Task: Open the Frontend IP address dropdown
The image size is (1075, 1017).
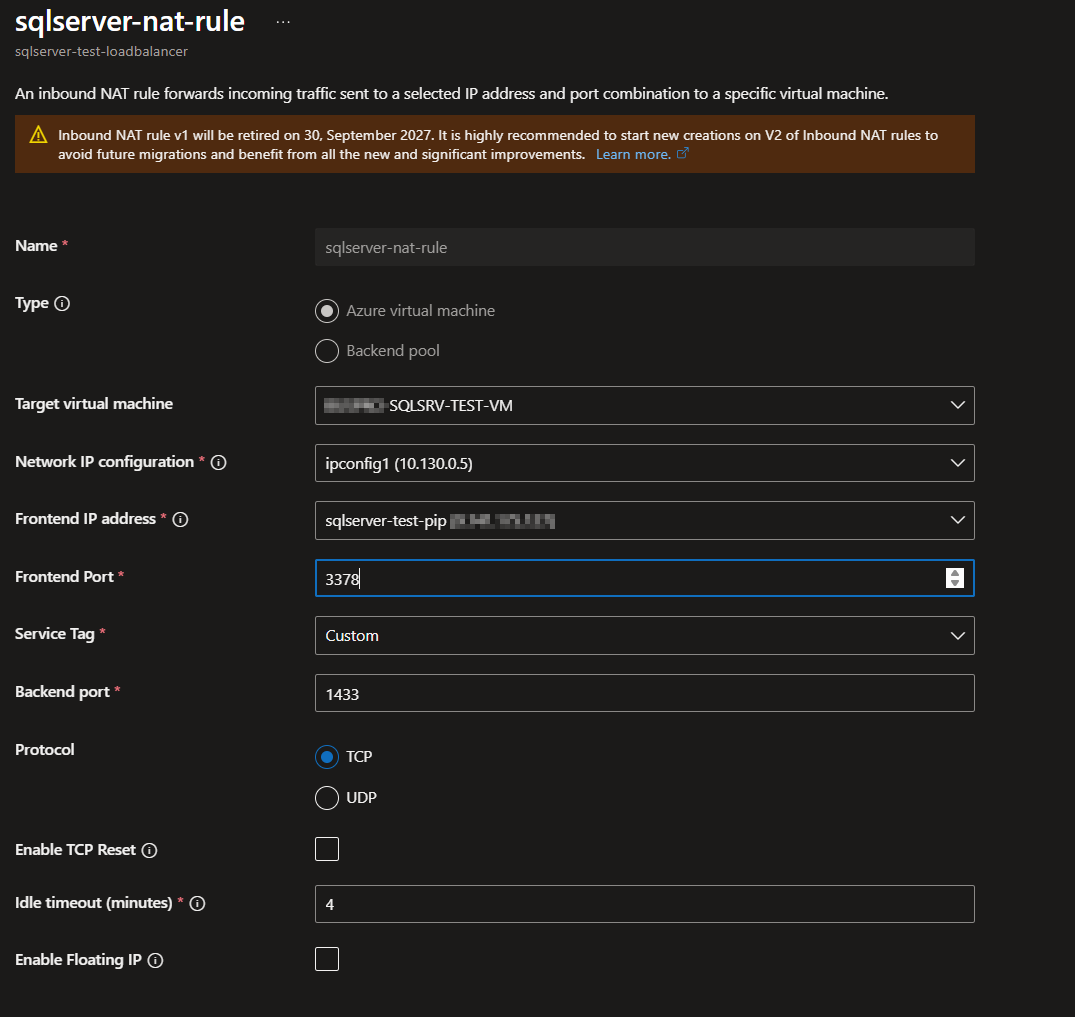Action: [644, 521]
